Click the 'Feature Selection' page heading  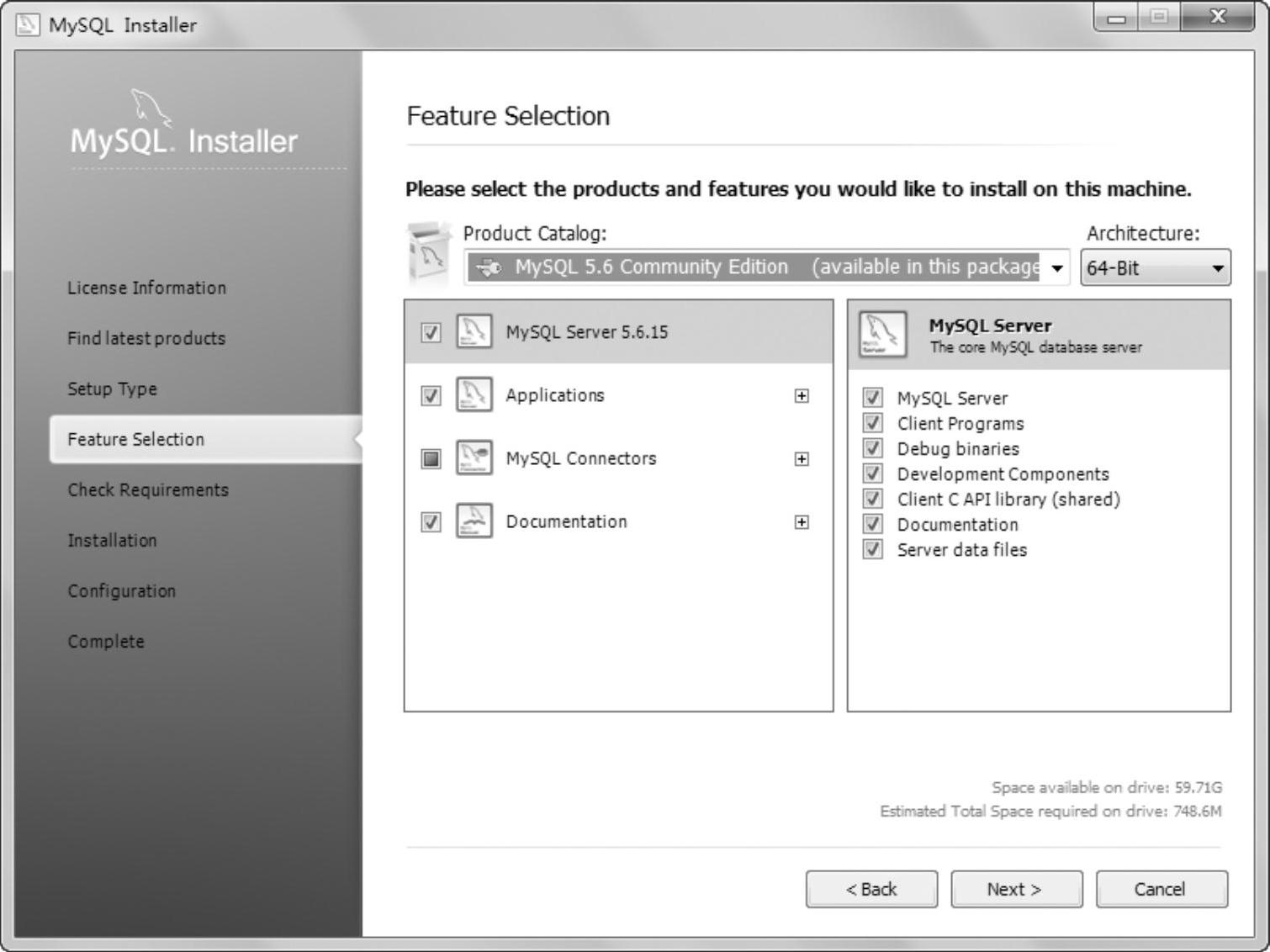coord(508,116)
